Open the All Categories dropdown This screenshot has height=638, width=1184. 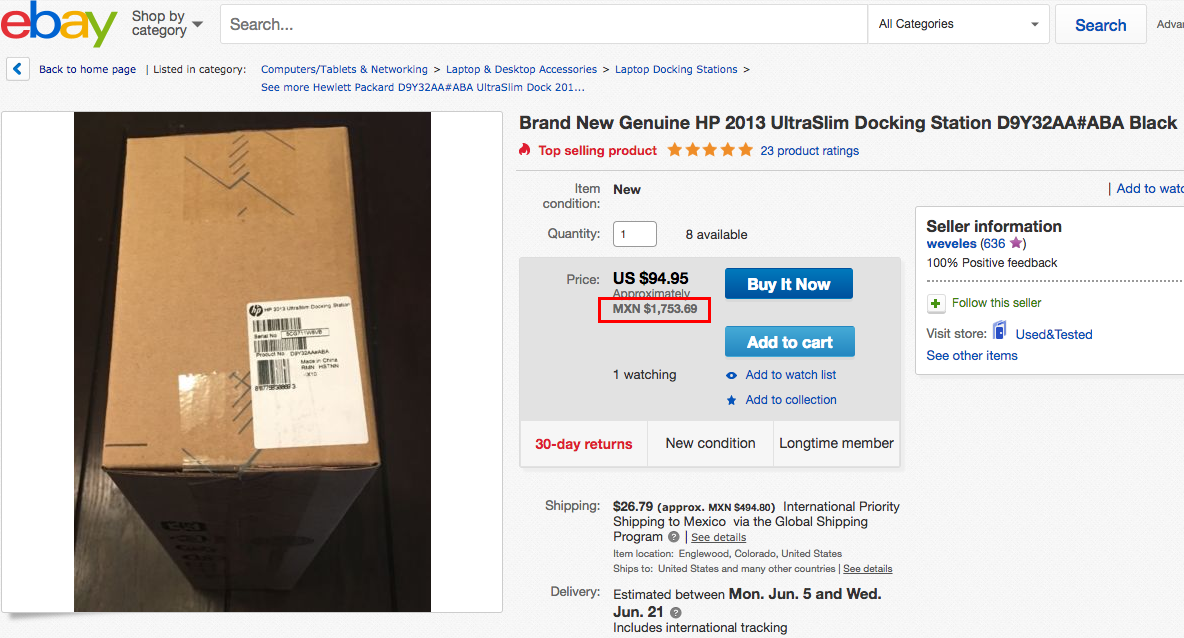click(958, 24)
